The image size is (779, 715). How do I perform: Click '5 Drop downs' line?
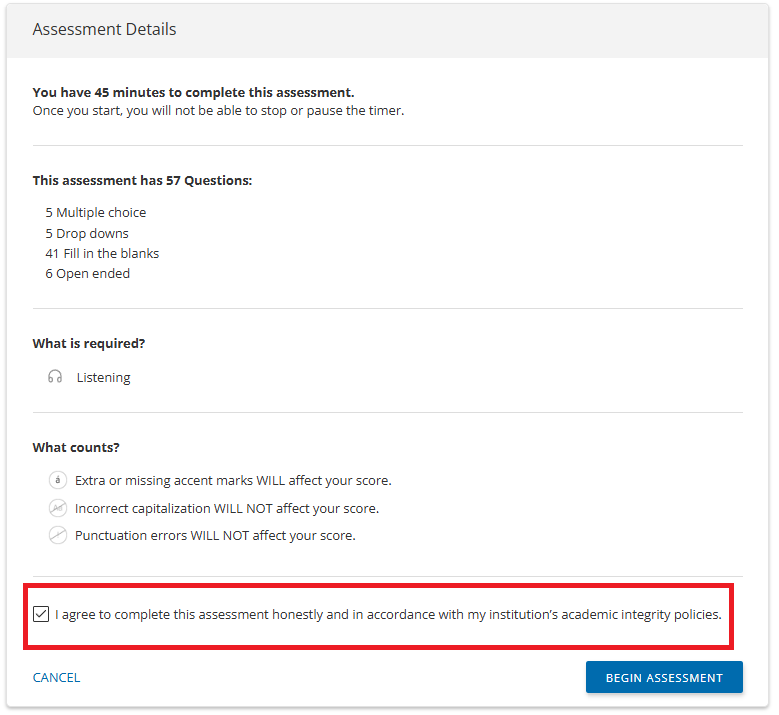point(87,234)
